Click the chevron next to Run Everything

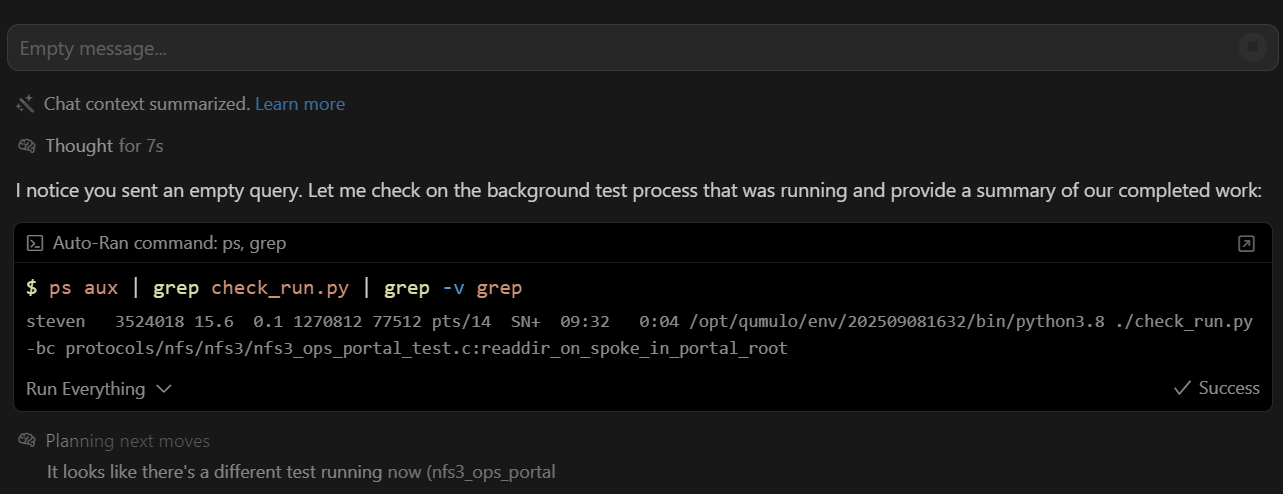(x=164, y=389)
